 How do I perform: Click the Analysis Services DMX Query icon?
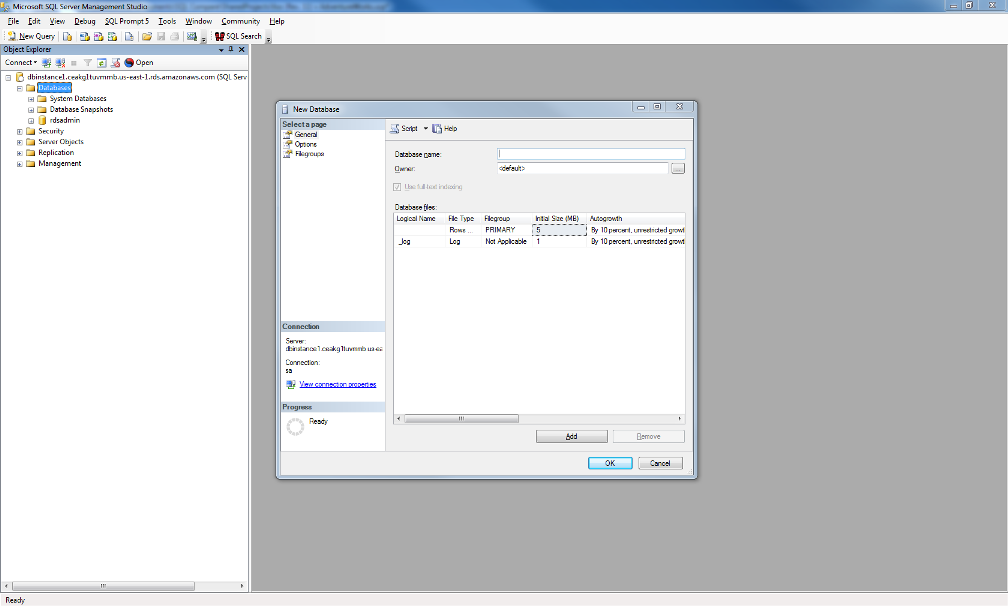[x=98, y=37]
